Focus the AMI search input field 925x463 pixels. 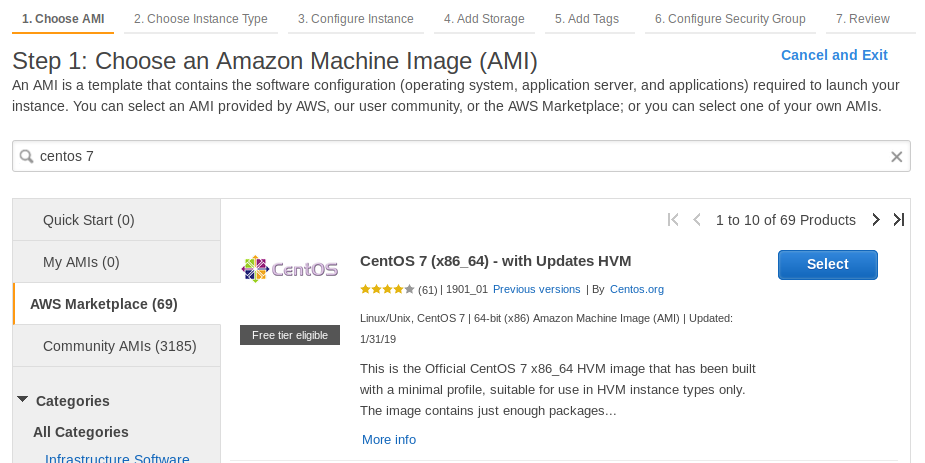coord(461,156)
